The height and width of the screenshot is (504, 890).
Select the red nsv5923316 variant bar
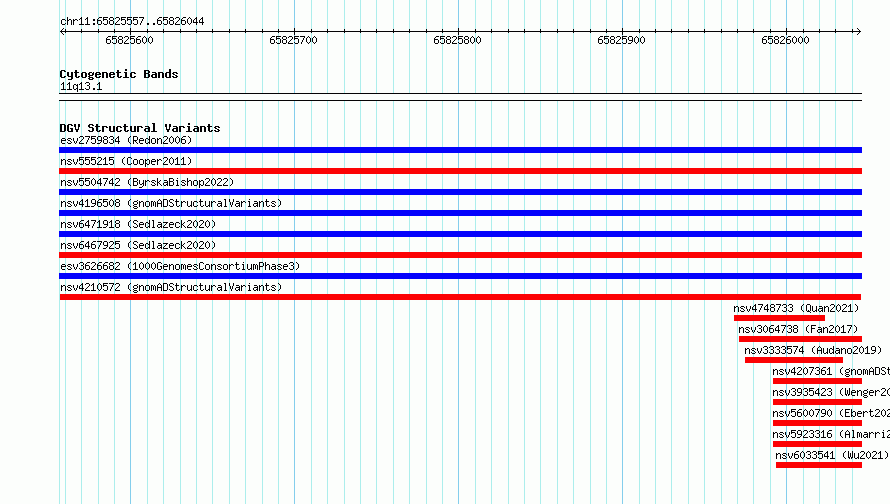[817, 444]
